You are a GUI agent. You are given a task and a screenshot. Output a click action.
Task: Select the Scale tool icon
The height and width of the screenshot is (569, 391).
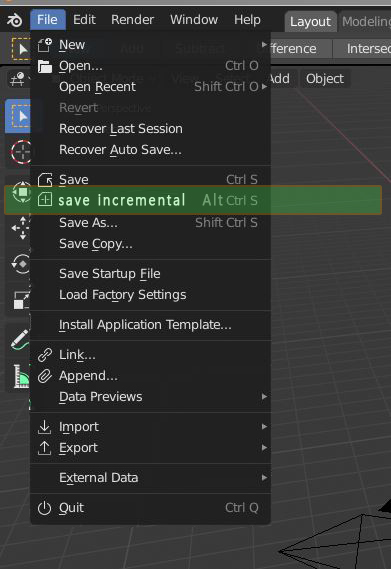coord(21,300)
